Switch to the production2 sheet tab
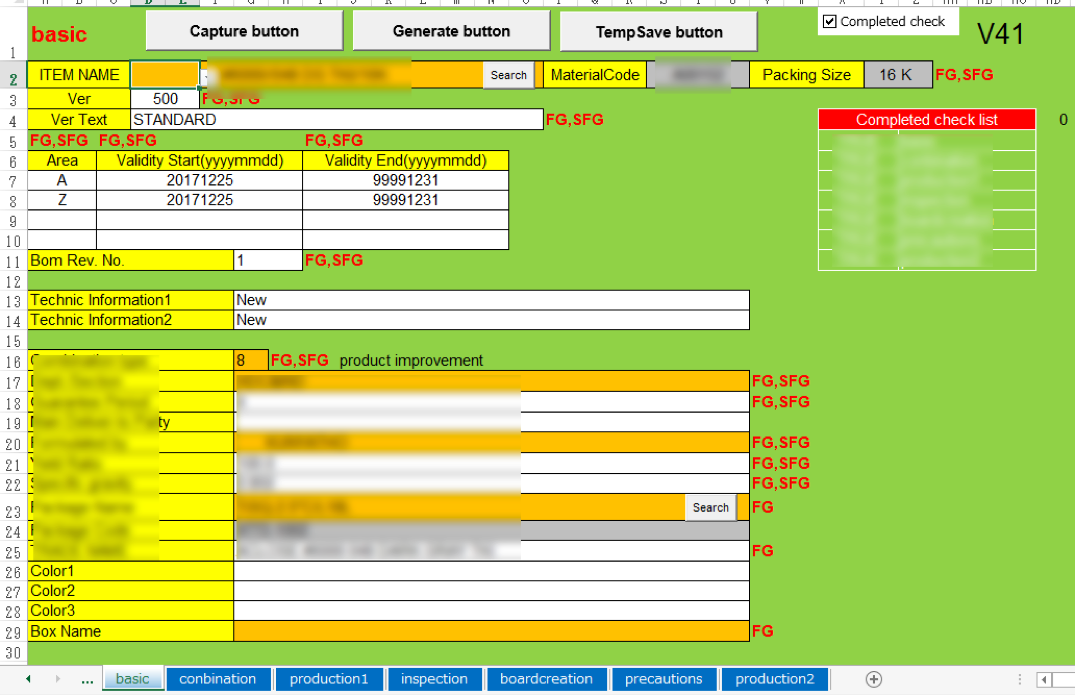 pos(775,679)
